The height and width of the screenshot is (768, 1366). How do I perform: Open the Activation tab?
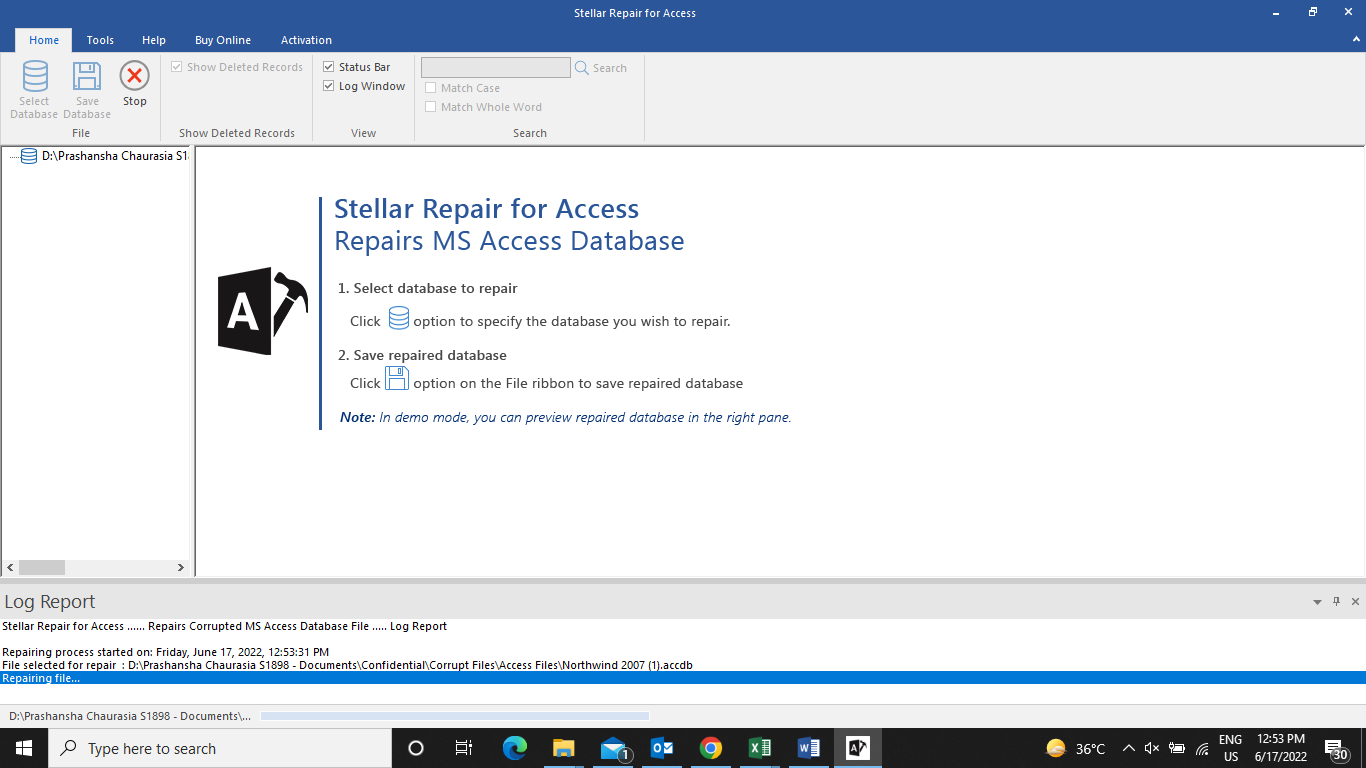pyautogui.click(x=306, y=40)
